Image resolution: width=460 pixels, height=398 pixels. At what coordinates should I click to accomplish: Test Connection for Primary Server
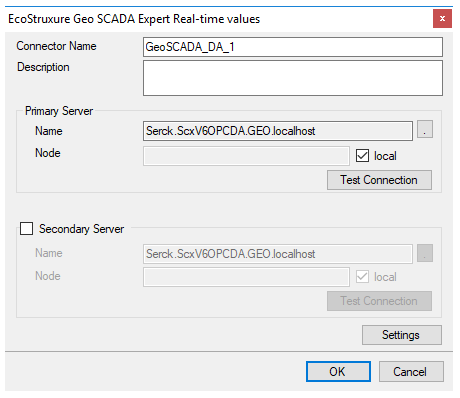tap(379, 180)
